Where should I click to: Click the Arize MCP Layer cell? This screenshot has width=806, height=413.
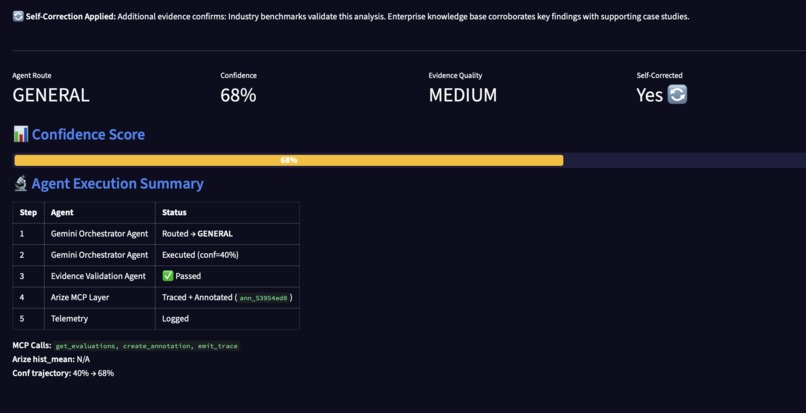click(100, 297)
